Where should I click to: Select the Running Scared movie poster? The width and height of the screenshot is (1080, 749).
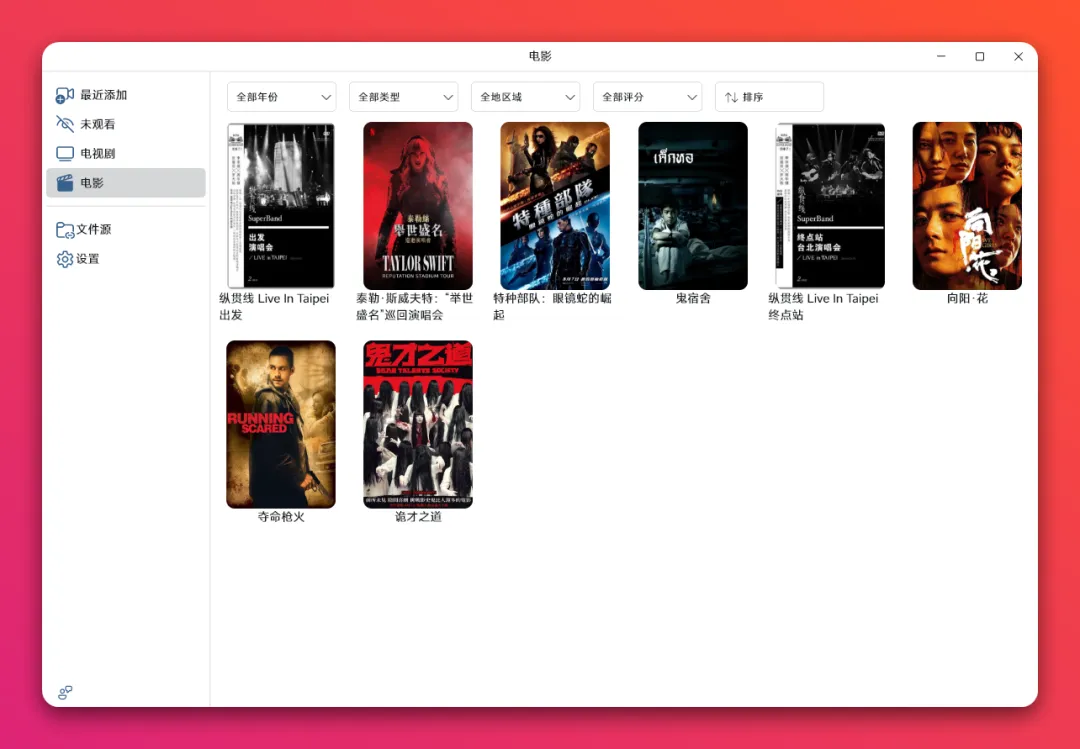281,424
